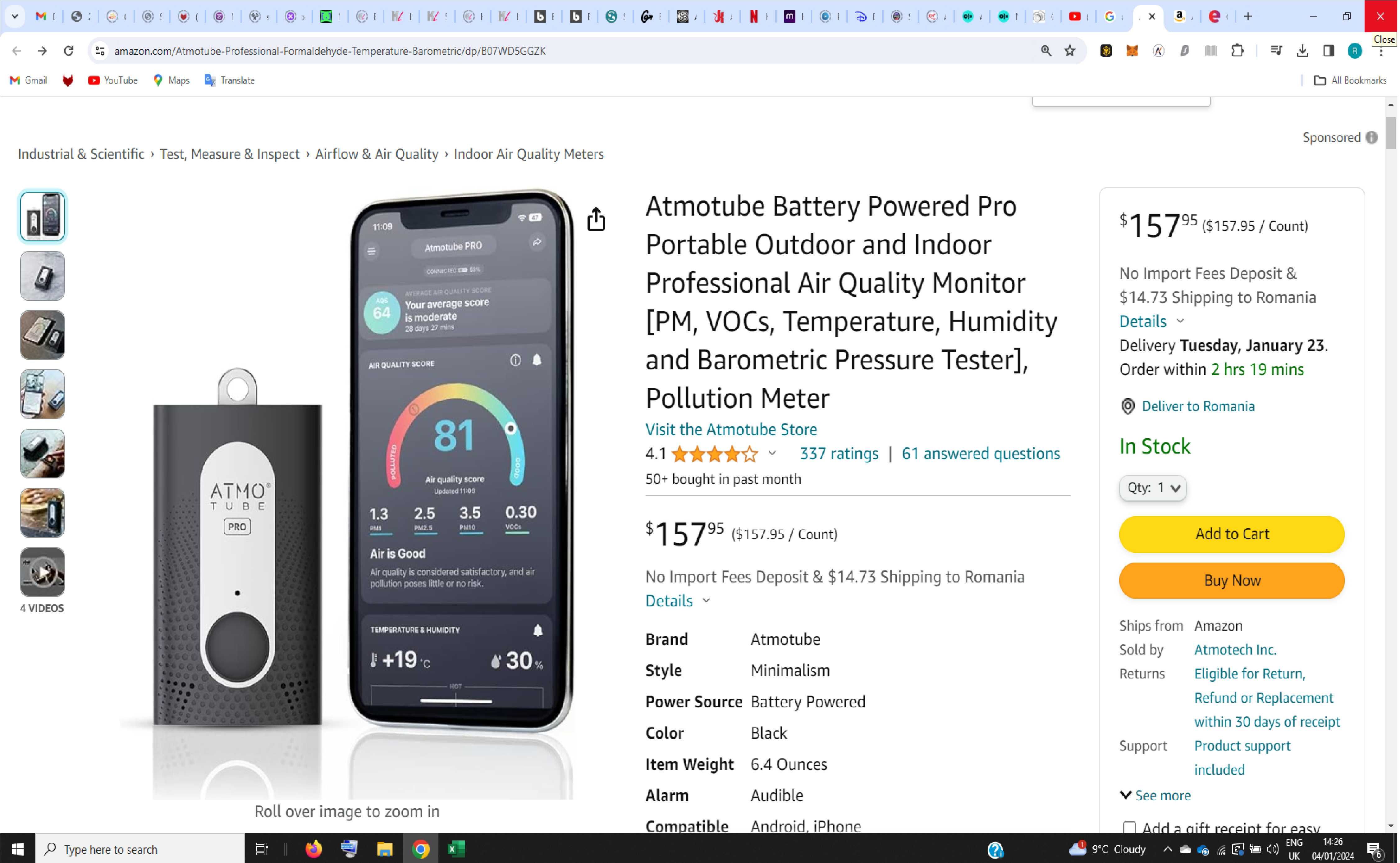Expand See more in buy box

(1155, 795)
